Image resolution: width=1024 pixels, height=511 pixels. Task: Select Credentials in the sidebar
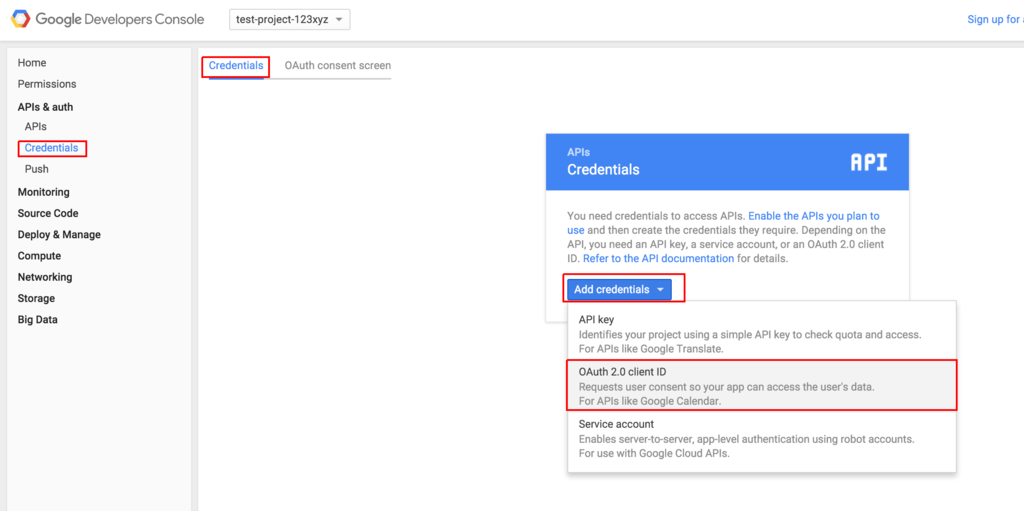coord(51,148)
